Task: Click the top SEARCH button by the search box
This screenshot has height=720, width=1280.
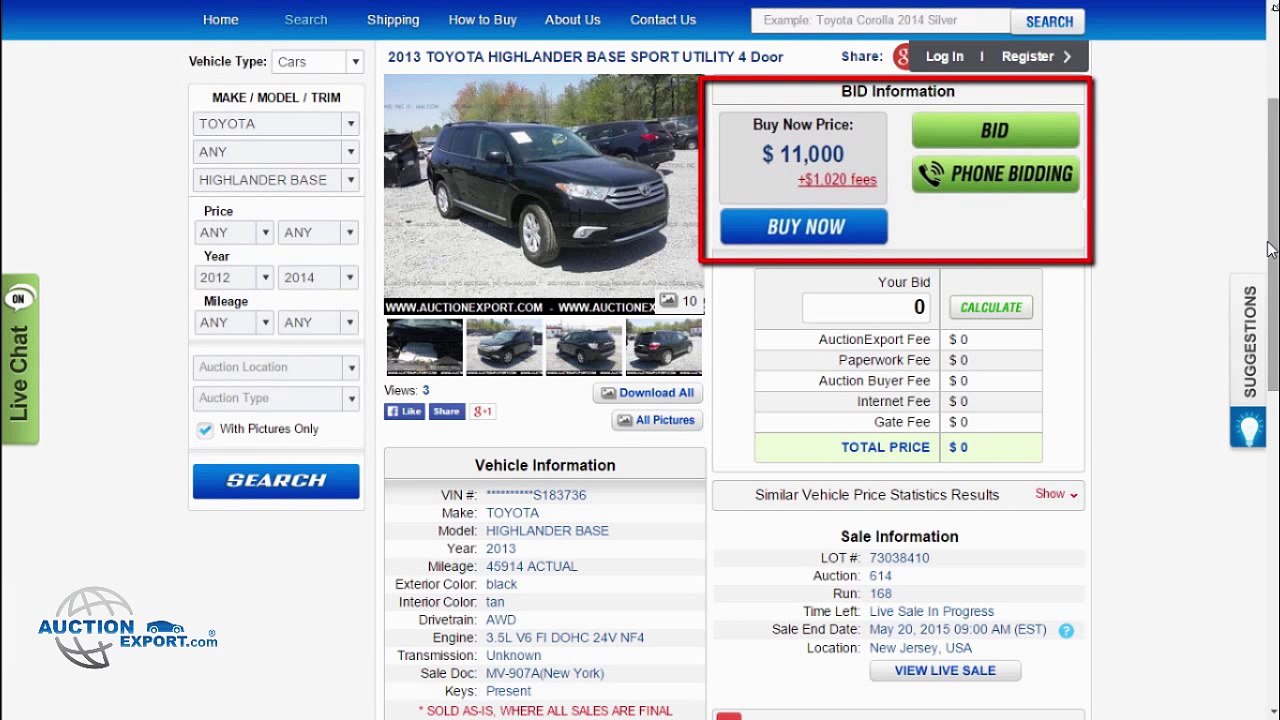Action: 1048,21
